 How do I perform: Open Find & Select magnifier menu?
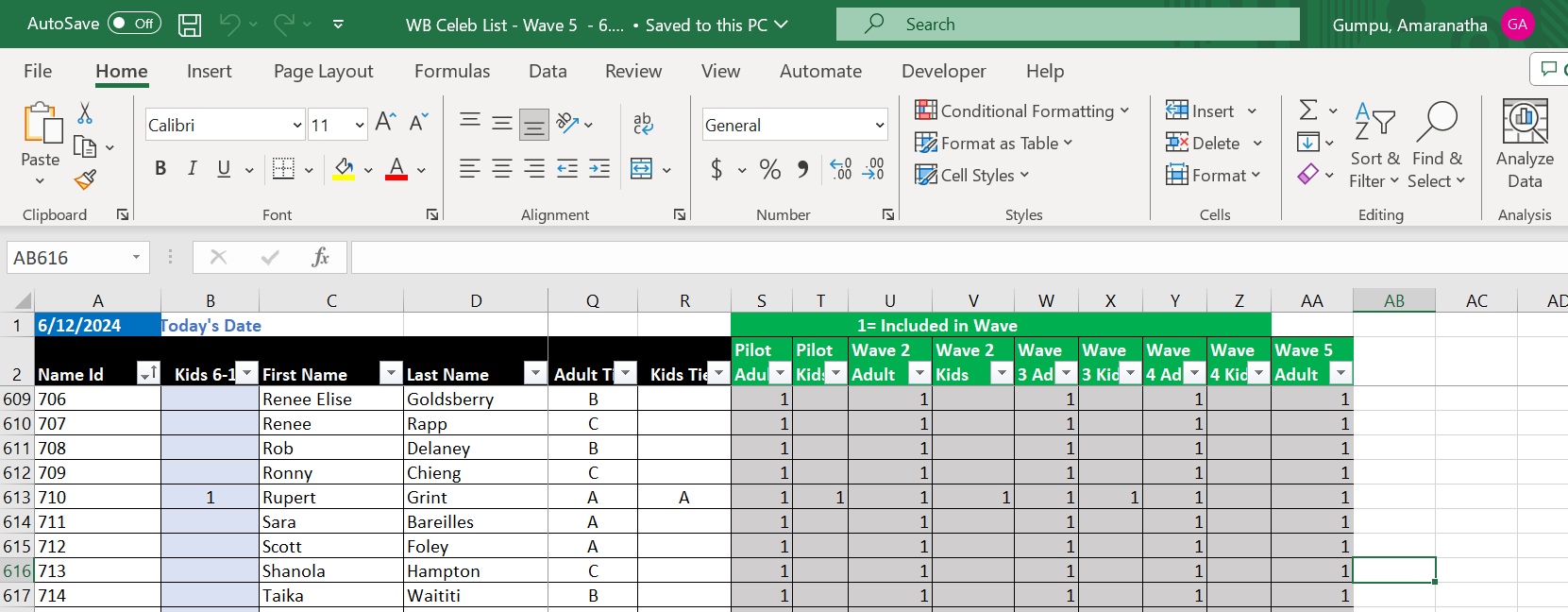tap(1437, 145)
